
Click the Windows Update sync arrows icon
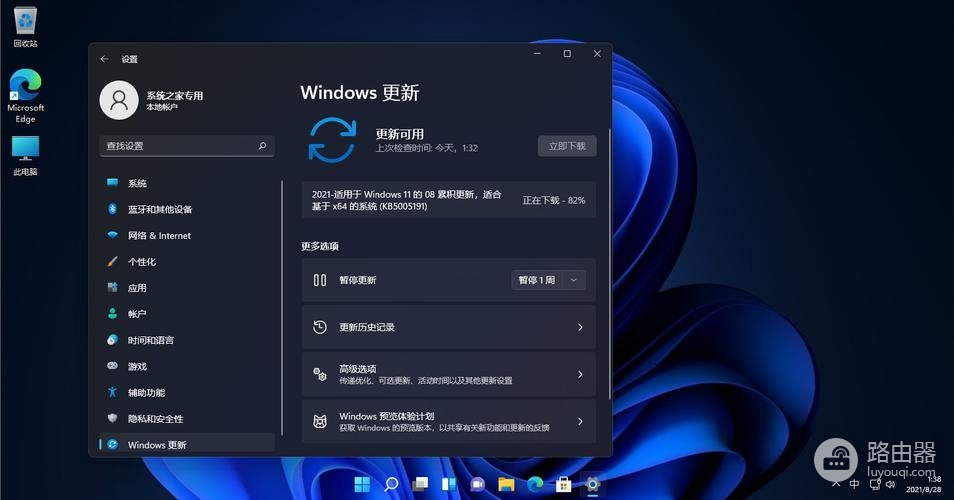tap(332, 139)
